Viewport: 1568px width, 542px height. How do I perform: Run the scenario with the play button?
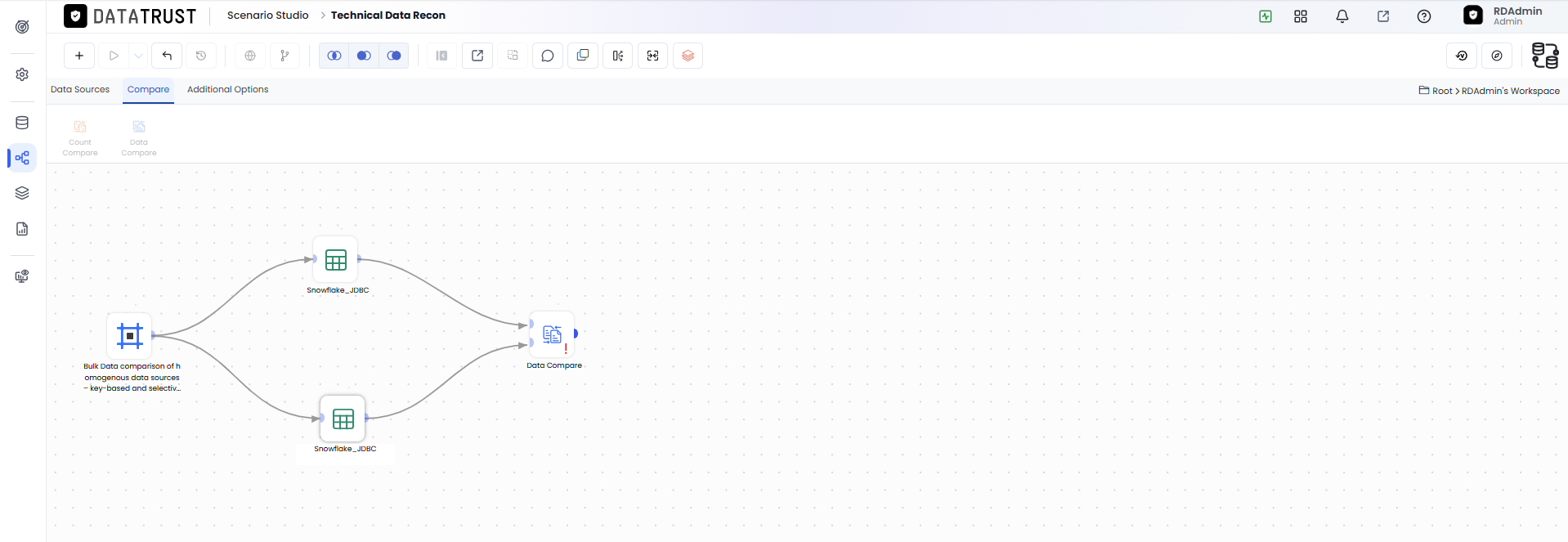pos(114,56)
